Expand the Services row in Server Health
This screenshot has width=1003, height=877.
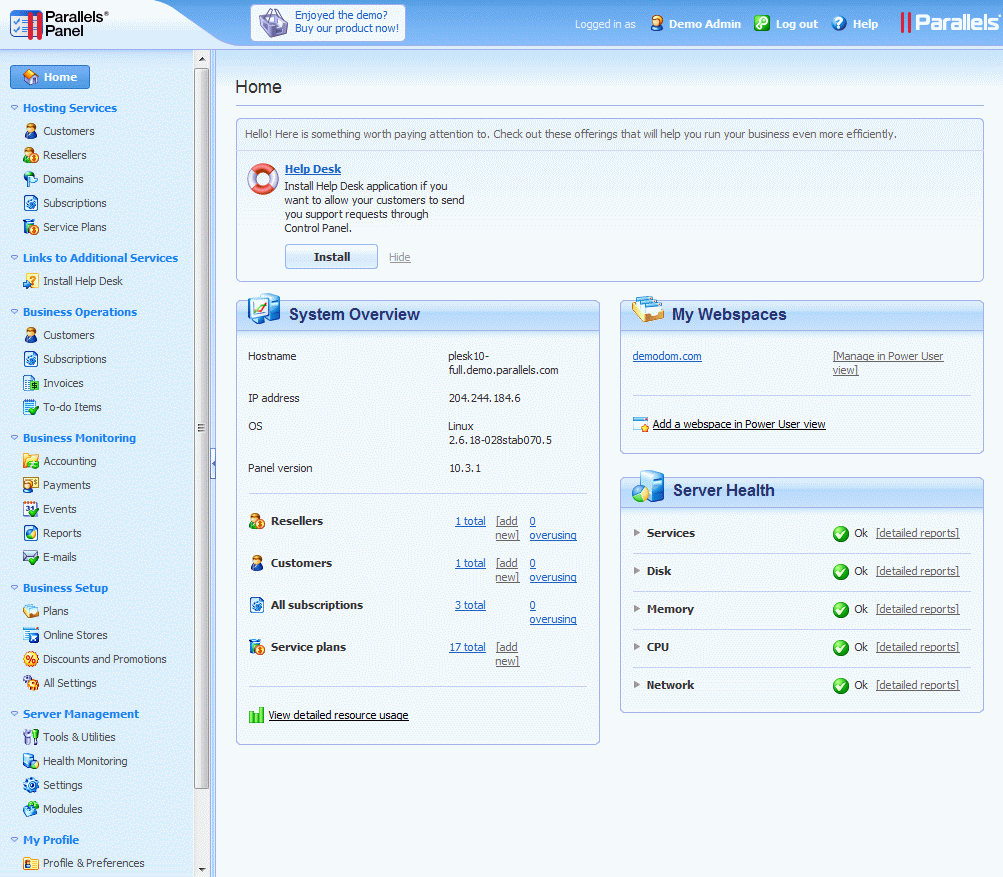pos(637,533)
